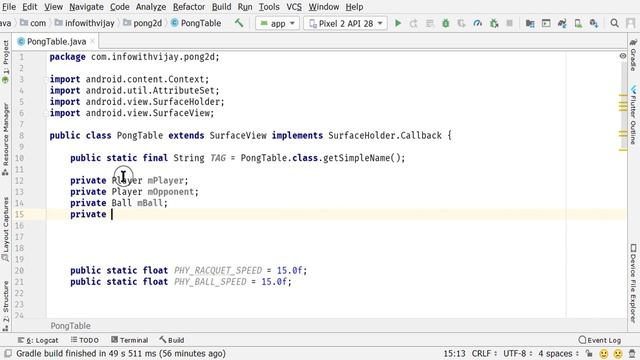Click the user profile icon in toolbar

631,24
